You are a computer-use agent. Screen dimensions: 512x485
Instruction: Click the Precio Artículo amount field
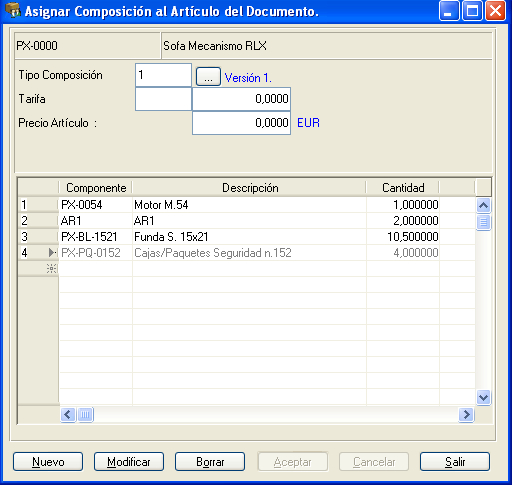(x=241, y=123)
